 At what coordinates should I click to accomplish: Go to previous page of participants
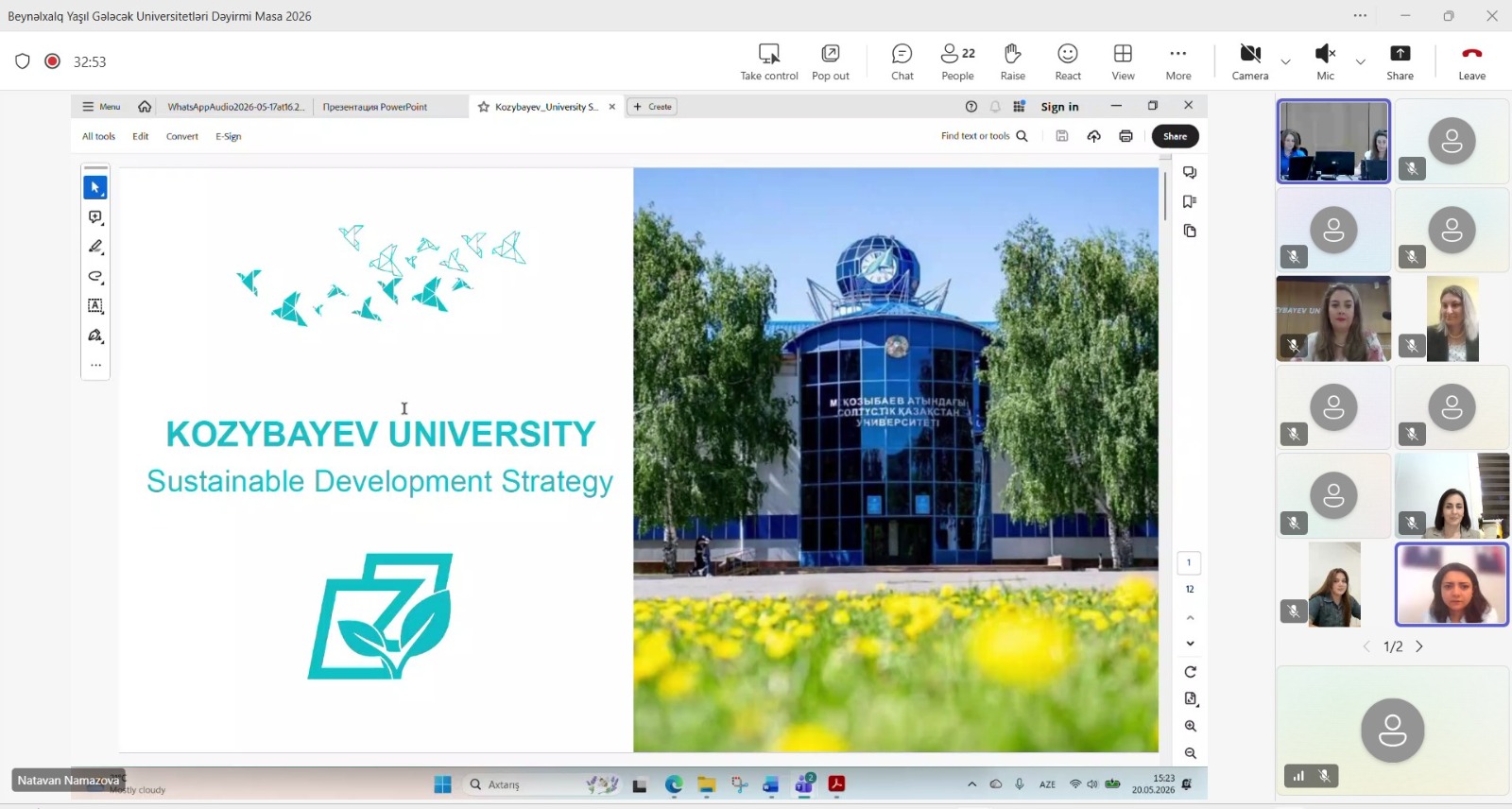(x=1366, y=646)
